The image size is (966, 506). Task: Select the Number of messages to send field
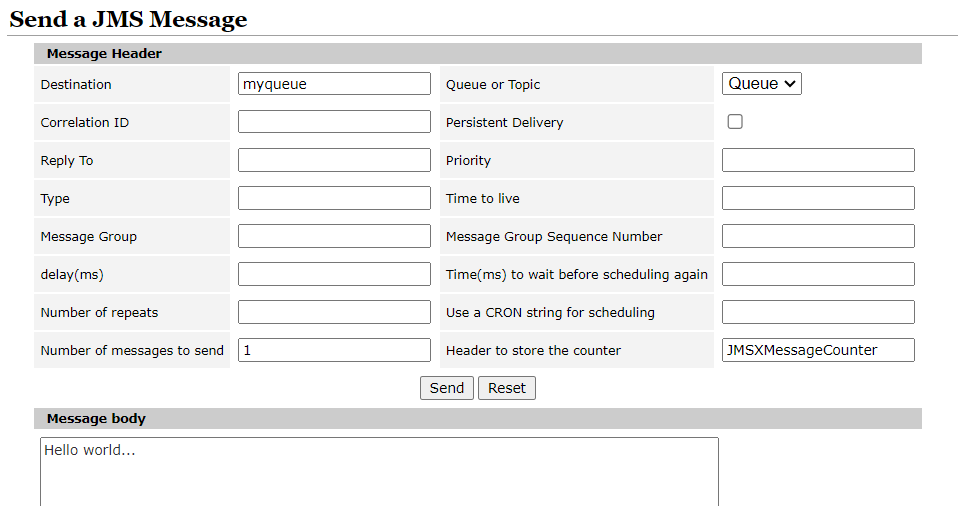point(334,350)
